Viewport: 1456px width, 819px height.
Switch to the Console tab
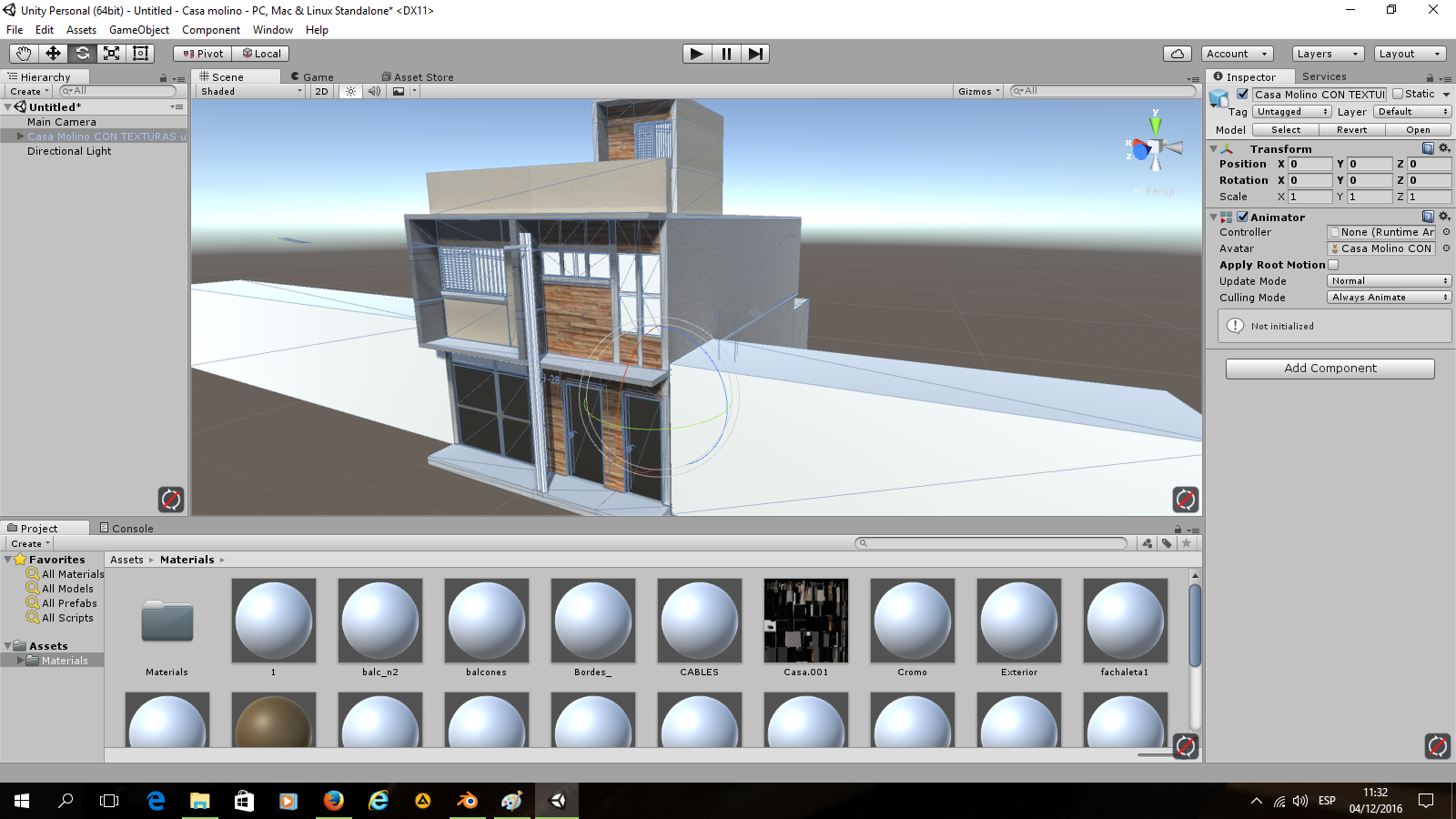pyautogui.click(x=126, y=528)
